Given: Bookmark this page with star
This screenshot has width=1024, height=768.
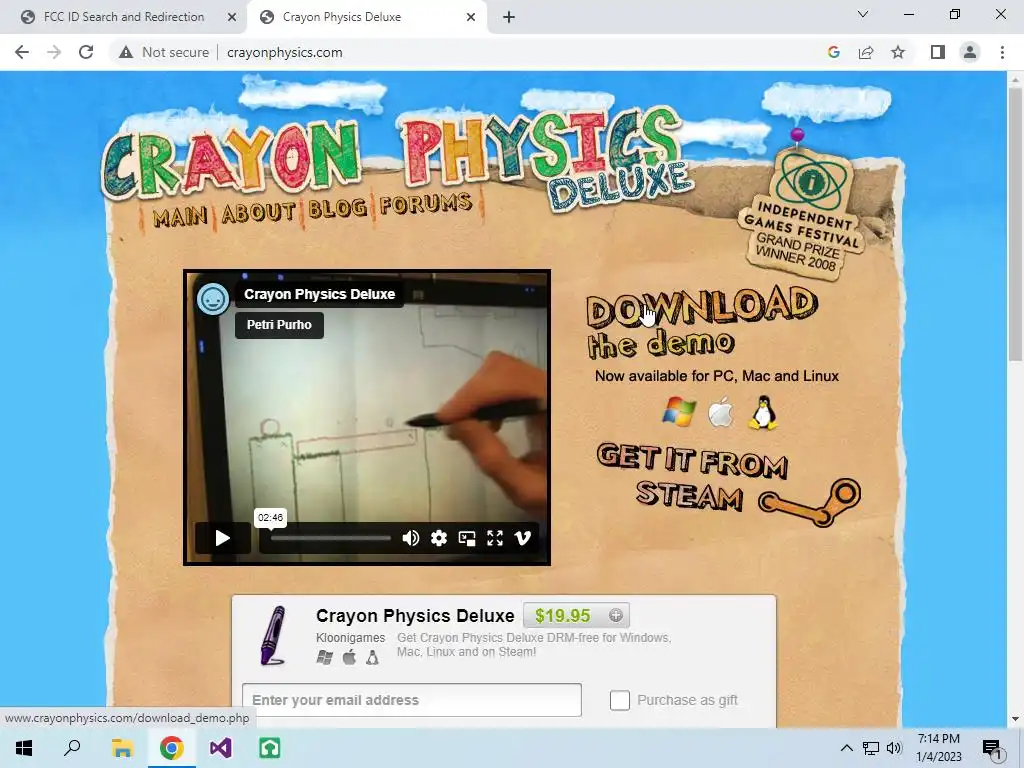Looking at the screenshot, I should pyautogui.click(x=898, y=52).
